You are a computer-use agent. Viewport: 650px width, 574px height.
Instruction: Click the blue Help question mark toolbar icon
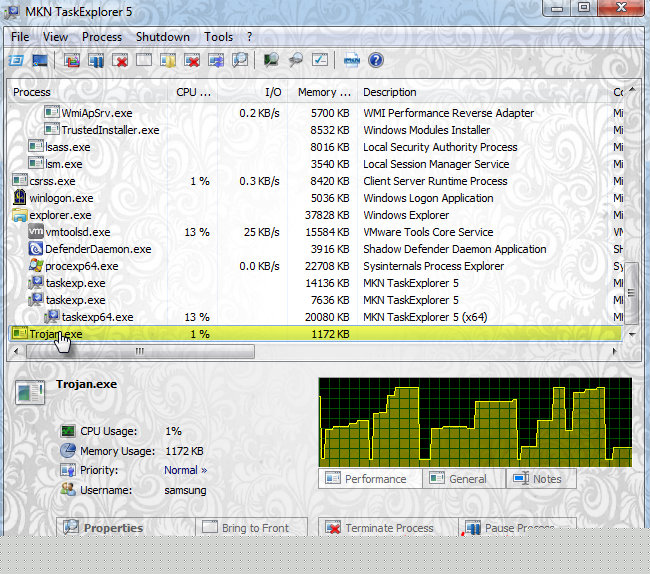pos(376,61)
